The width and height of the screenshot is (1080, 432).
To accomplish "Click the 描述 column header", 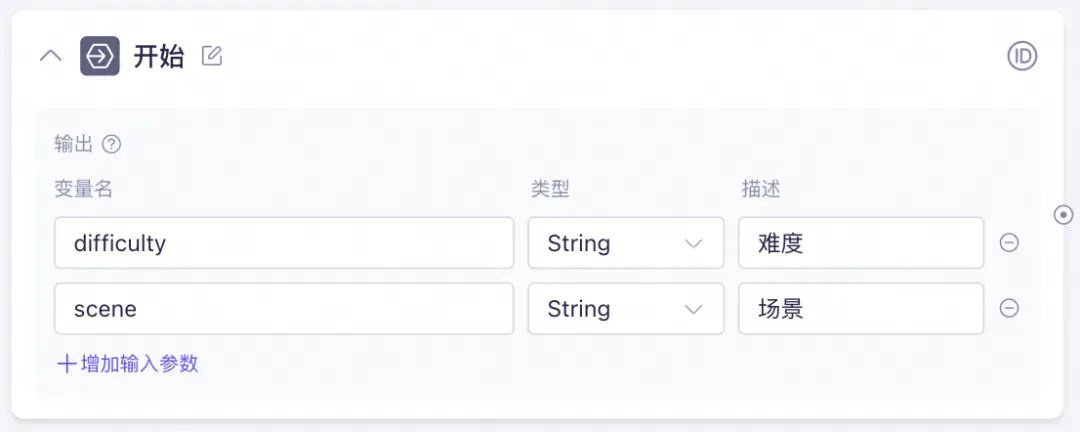I will [x=760, y=188].
